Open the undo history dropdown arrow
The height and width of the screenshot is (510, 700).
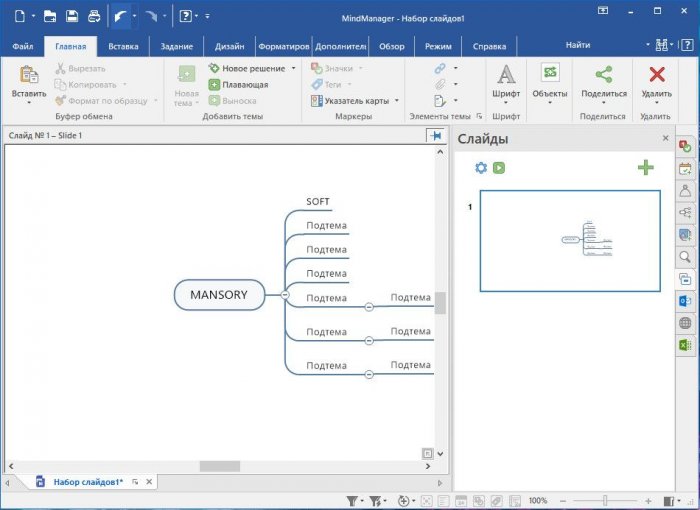(134, 17)
